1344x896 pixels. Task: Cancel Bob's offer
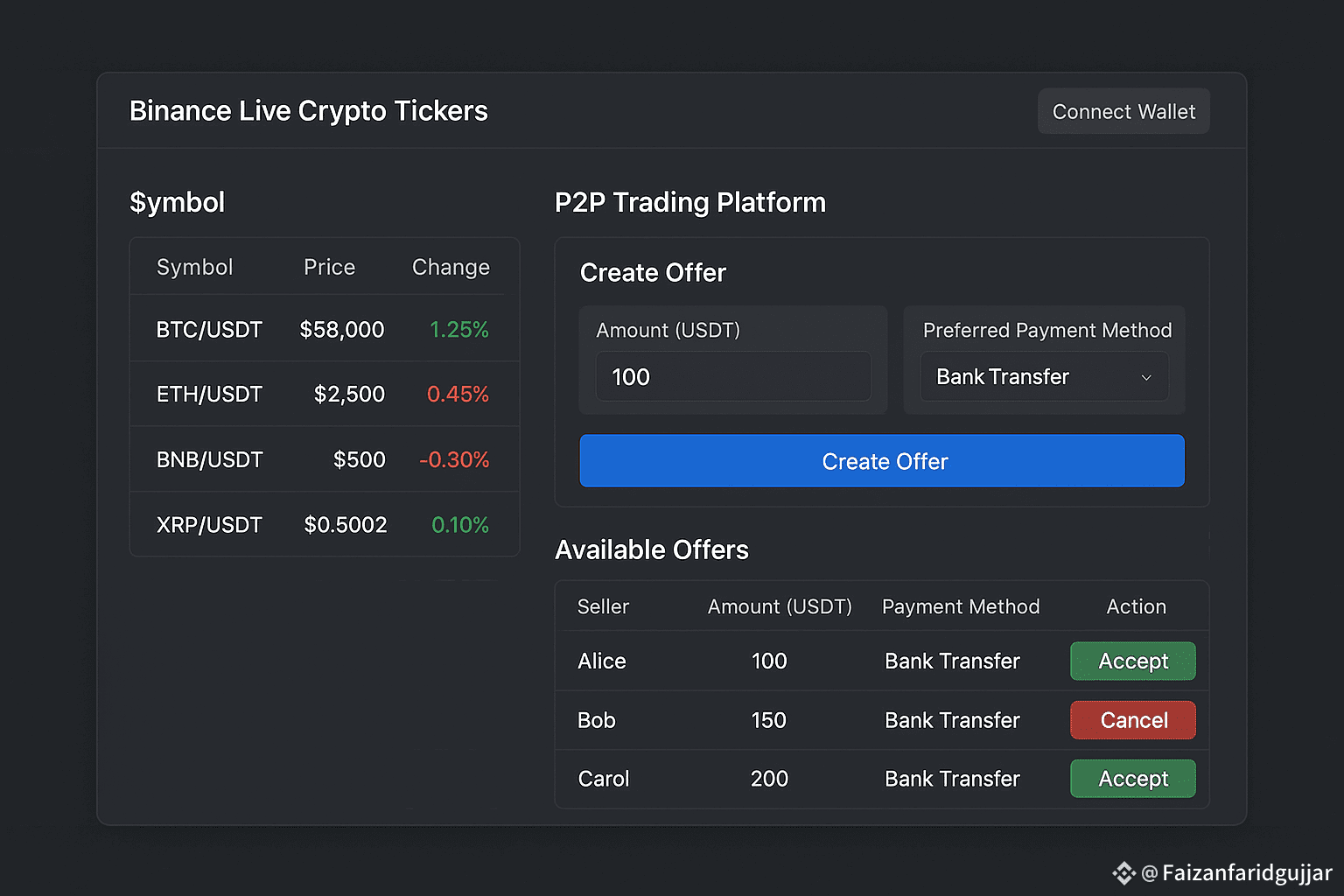pos(1133,720)
